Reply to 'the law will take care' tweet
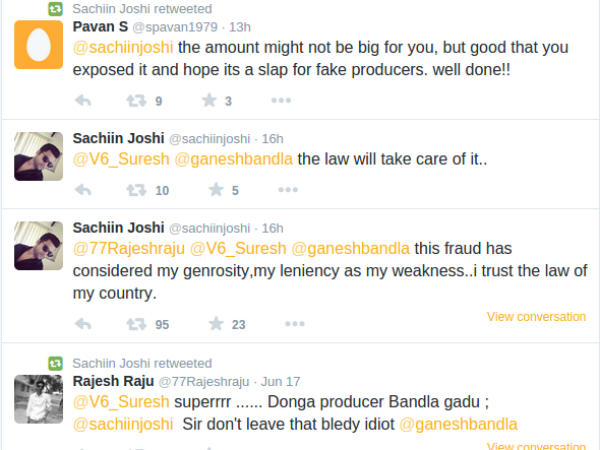Viewport: 600px width, 450px height. [x=84, y=190]
